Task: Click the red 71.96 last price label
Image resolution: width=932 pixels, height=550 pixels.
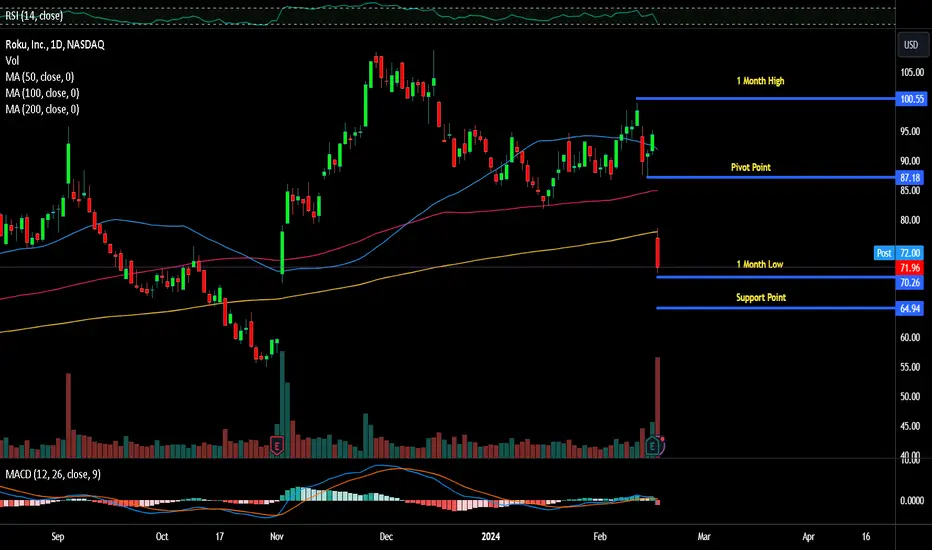Action: pos(910,268)
